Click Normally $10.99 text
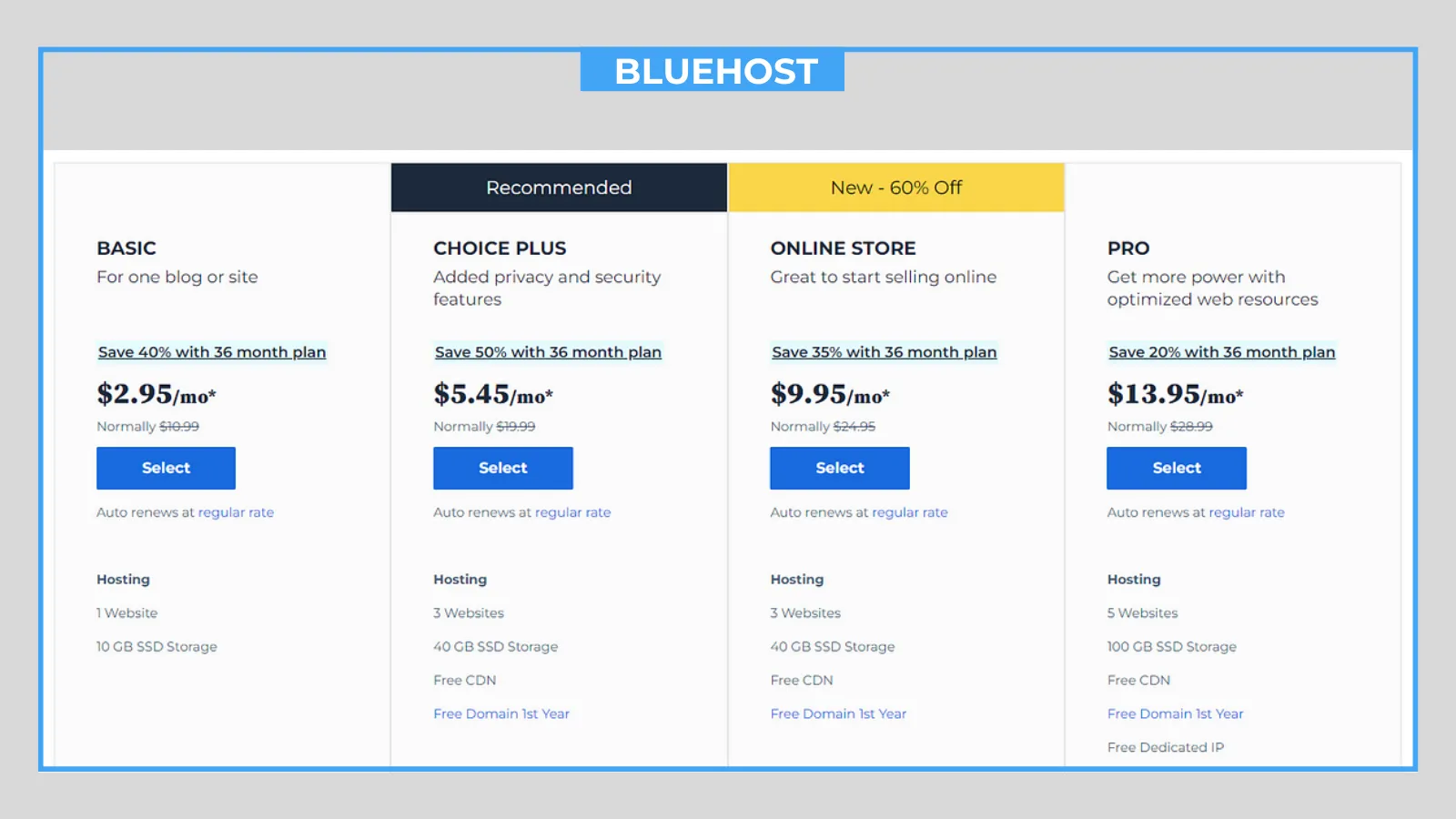This screenshot has width=1456, height=819. 147,426
